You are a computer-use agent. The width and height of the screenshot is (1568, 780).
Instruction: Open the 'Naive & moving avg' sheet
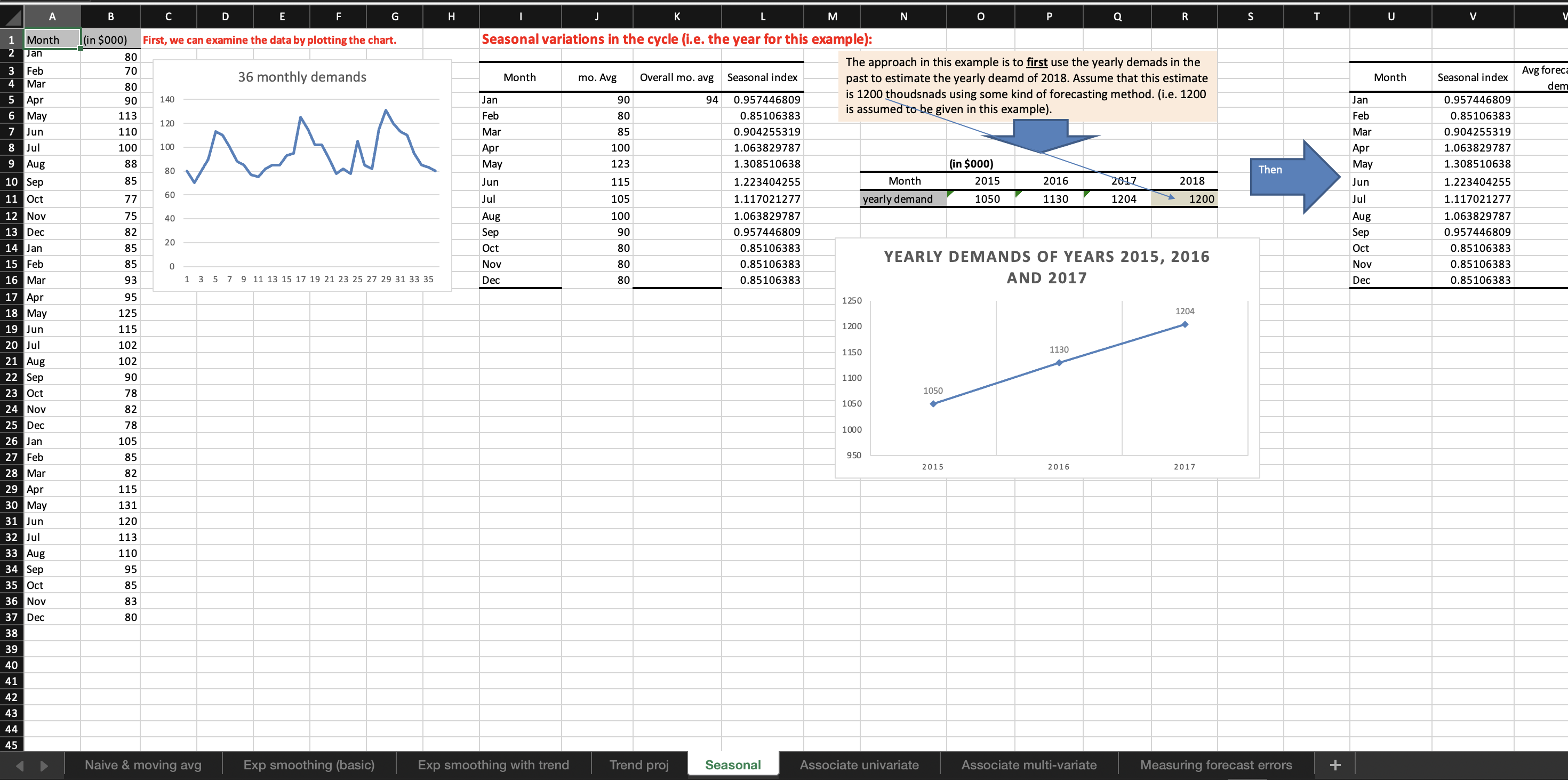point(143,766)
